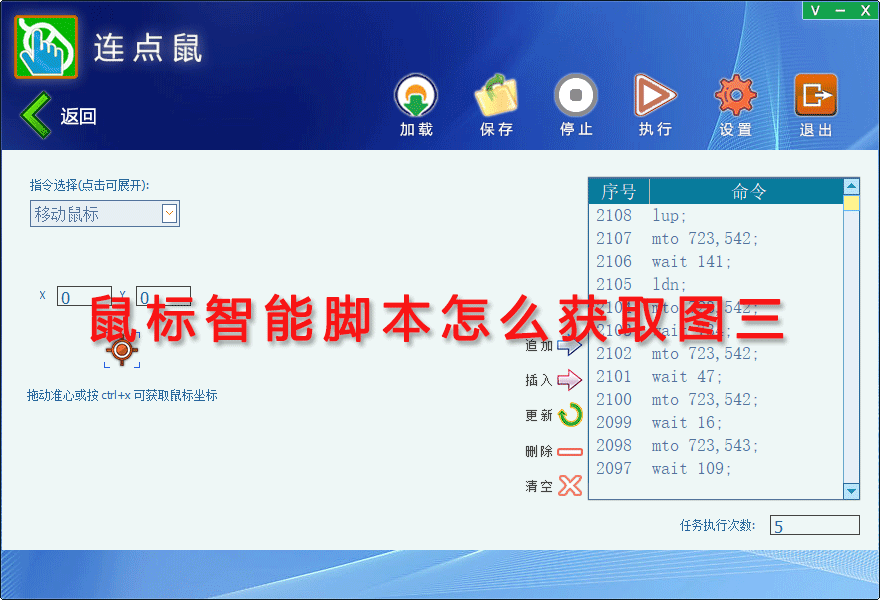The width and height of the screenshot is (880, 600).
Task: Select row 2102 mto 723,542;
Action: [716, 354]
